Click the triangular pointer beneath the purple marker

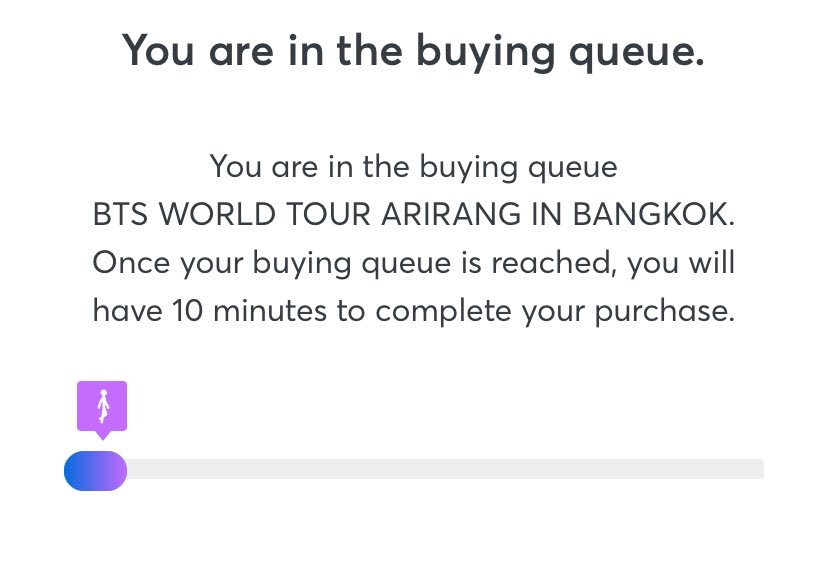pos(102,435)
